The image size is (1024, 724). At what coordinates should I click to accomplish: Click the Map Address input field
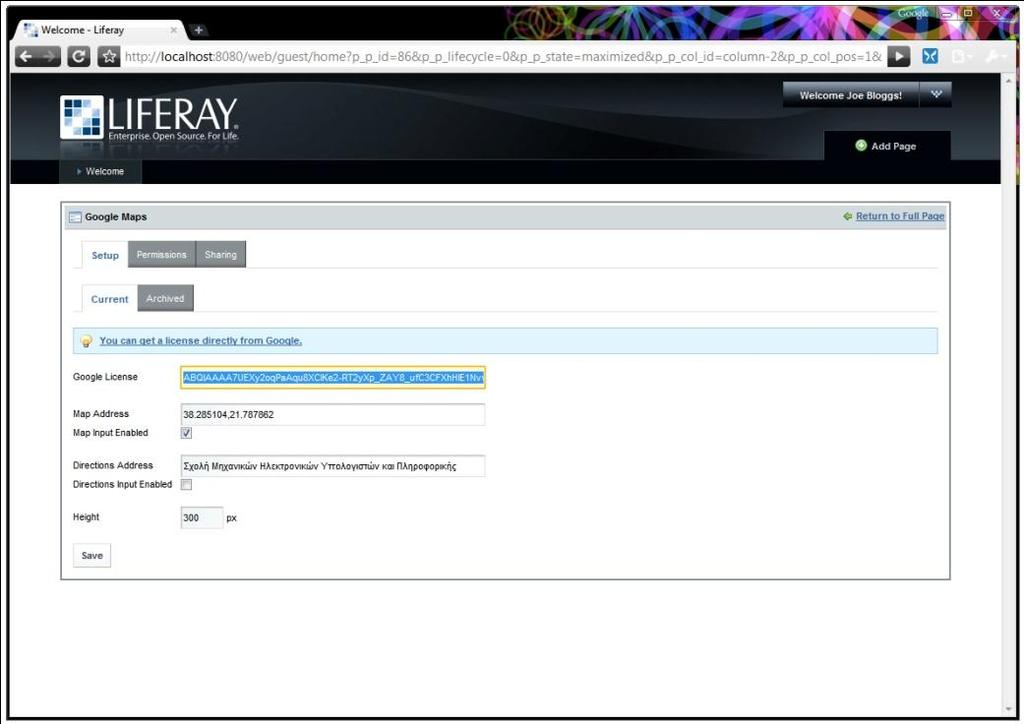(333, 415)
